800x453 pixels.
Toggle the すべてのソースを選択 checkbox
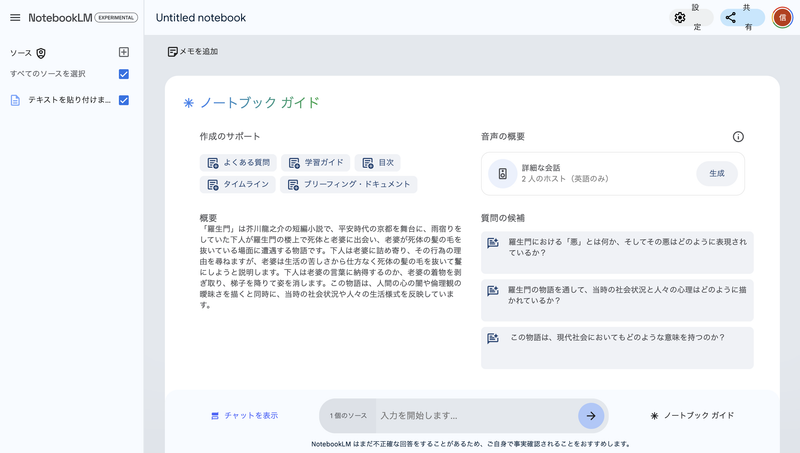124,74
